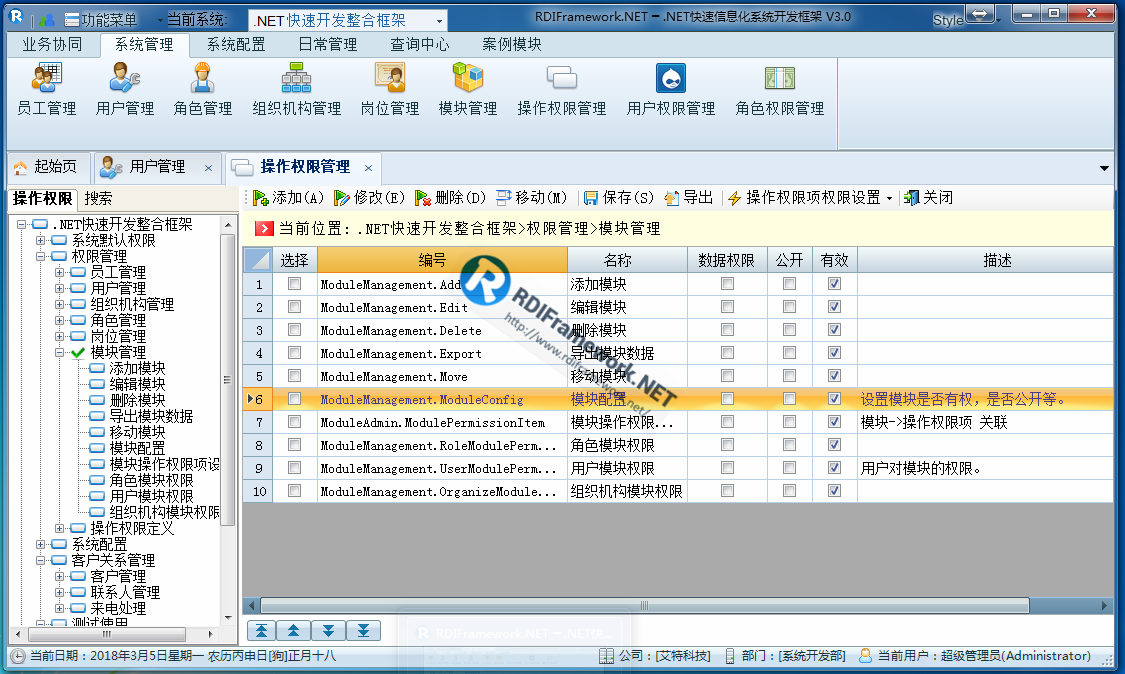Open the 当前系统 combo box dropdown
Viewport: 1125px width, 674px height.
pos(439,20)
